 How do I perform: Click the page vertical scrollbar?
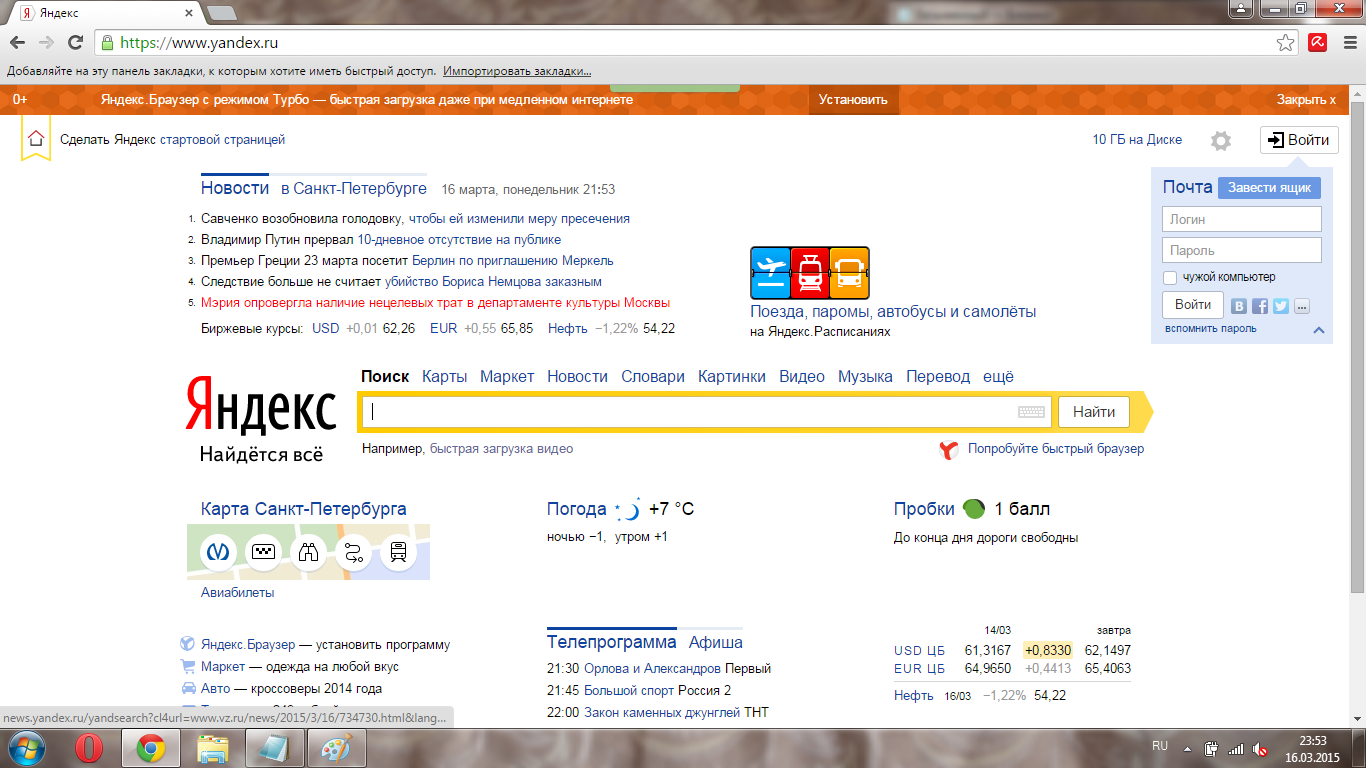coord(1357,345)
